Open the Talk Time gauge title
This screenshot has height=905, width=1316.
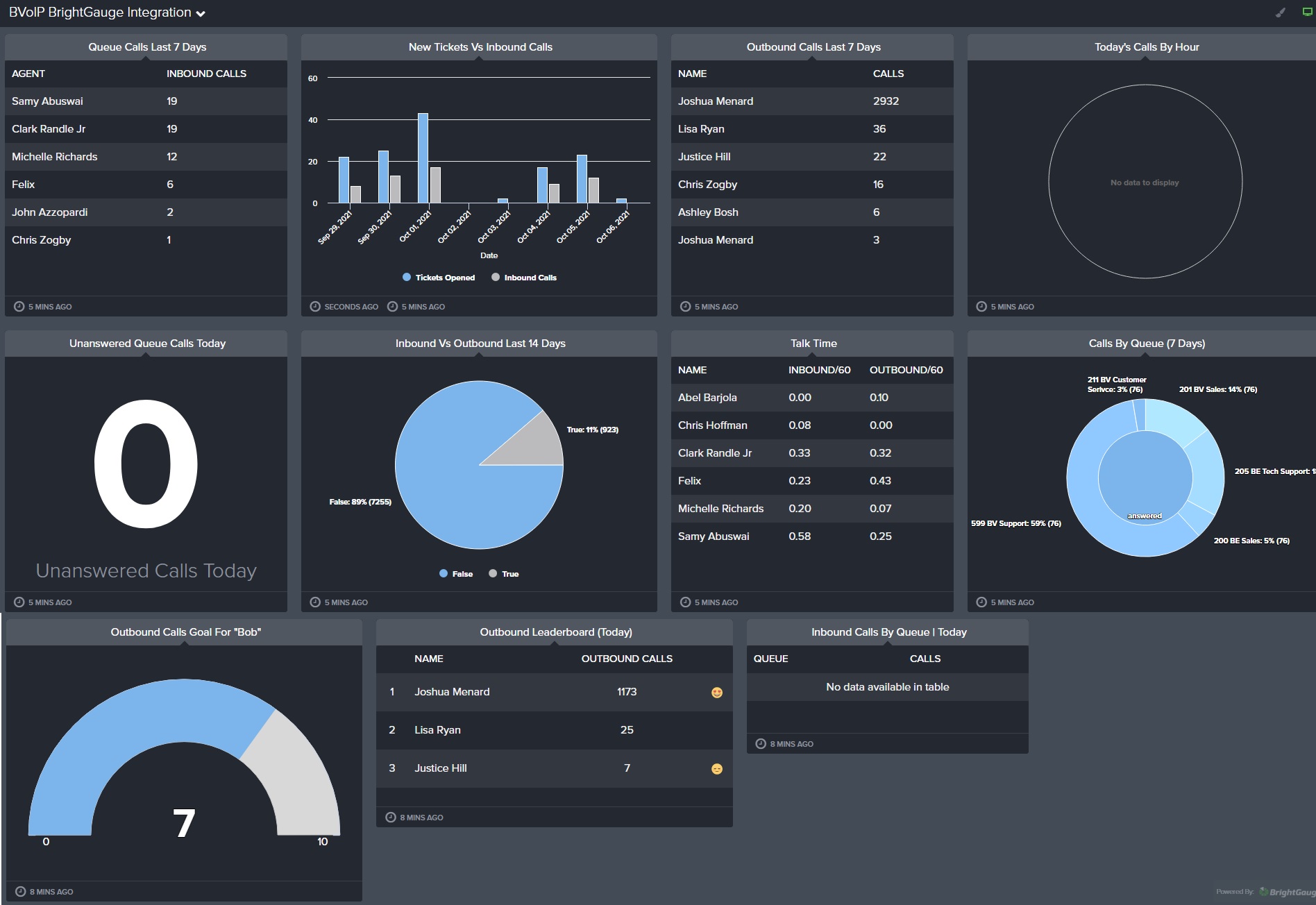click(x=813, y=343)
